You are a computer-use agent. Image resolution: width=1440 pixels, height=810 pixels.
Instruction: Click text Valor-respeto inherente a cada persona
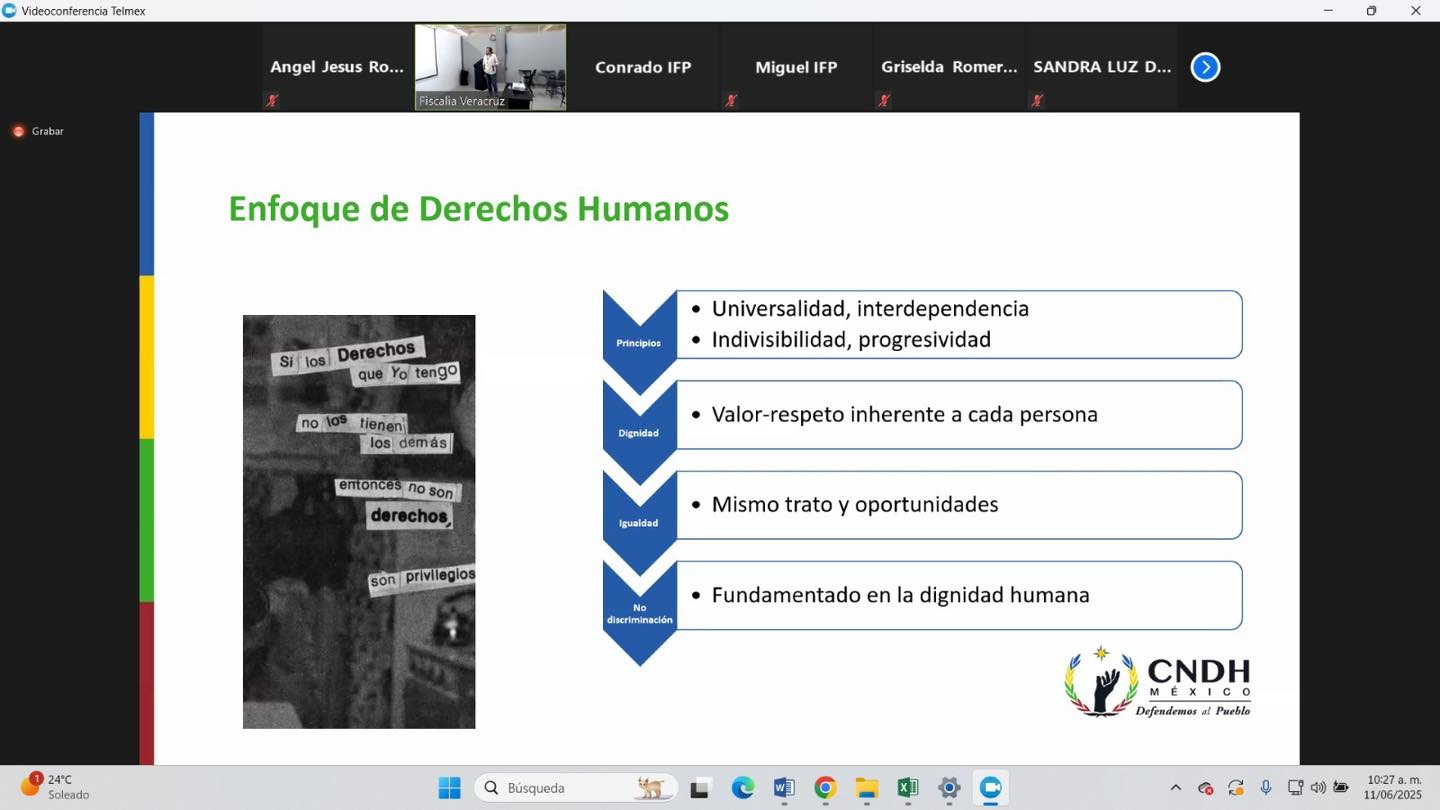tap(904, 414)
